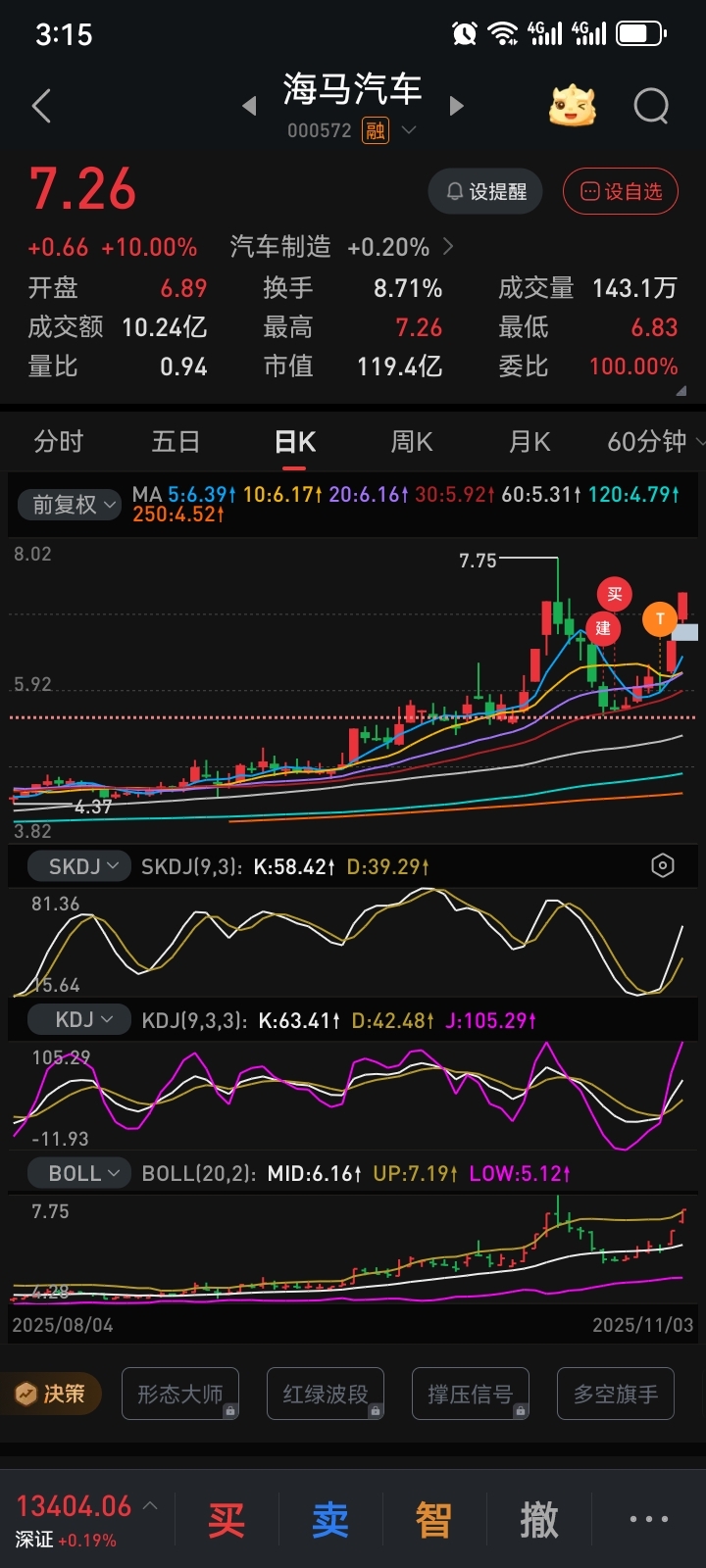Screen dimensions: 706x1568
Task: Add stock to watchlist with 设自选
Action: point(622,191)
